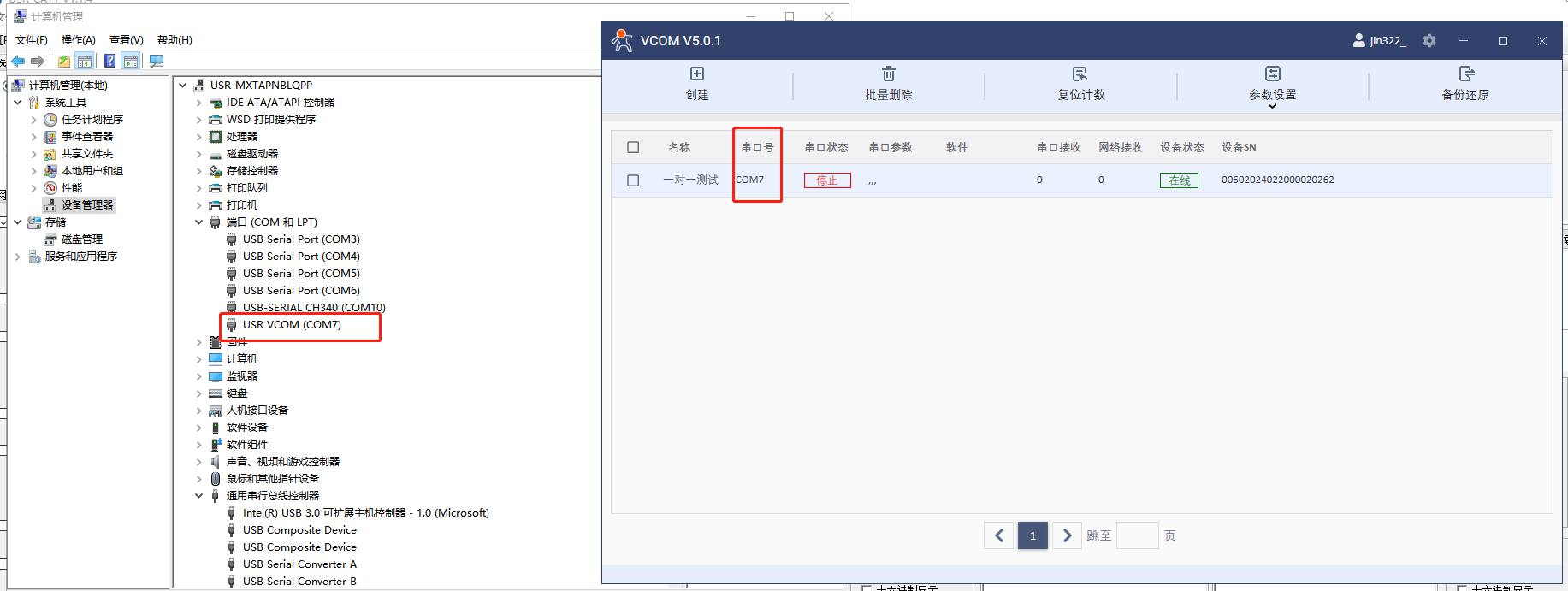The width and height of the screenshot is (1568, 591).
Task: Expand the IDE ATA/ATAPI 控制器 node
Action: (199, 102)
